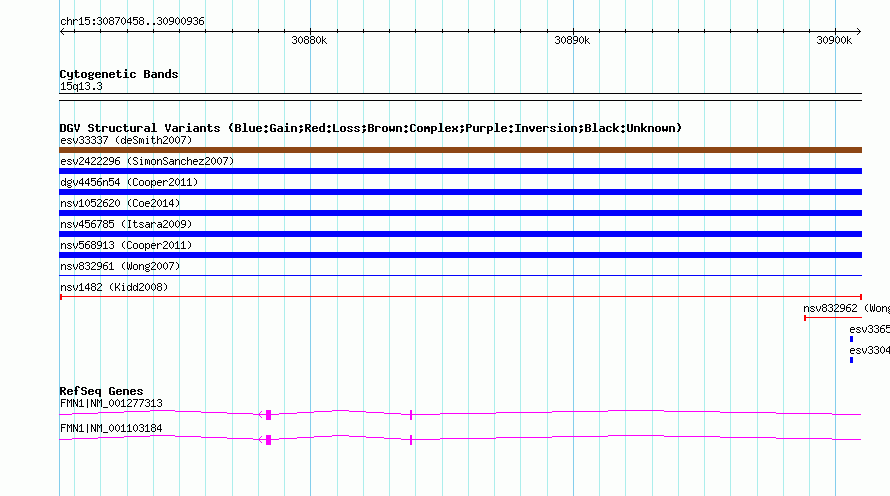Click the DGV Structural Variants track title
The height and width of the screenshot is (496, 890).
[371, 128]
